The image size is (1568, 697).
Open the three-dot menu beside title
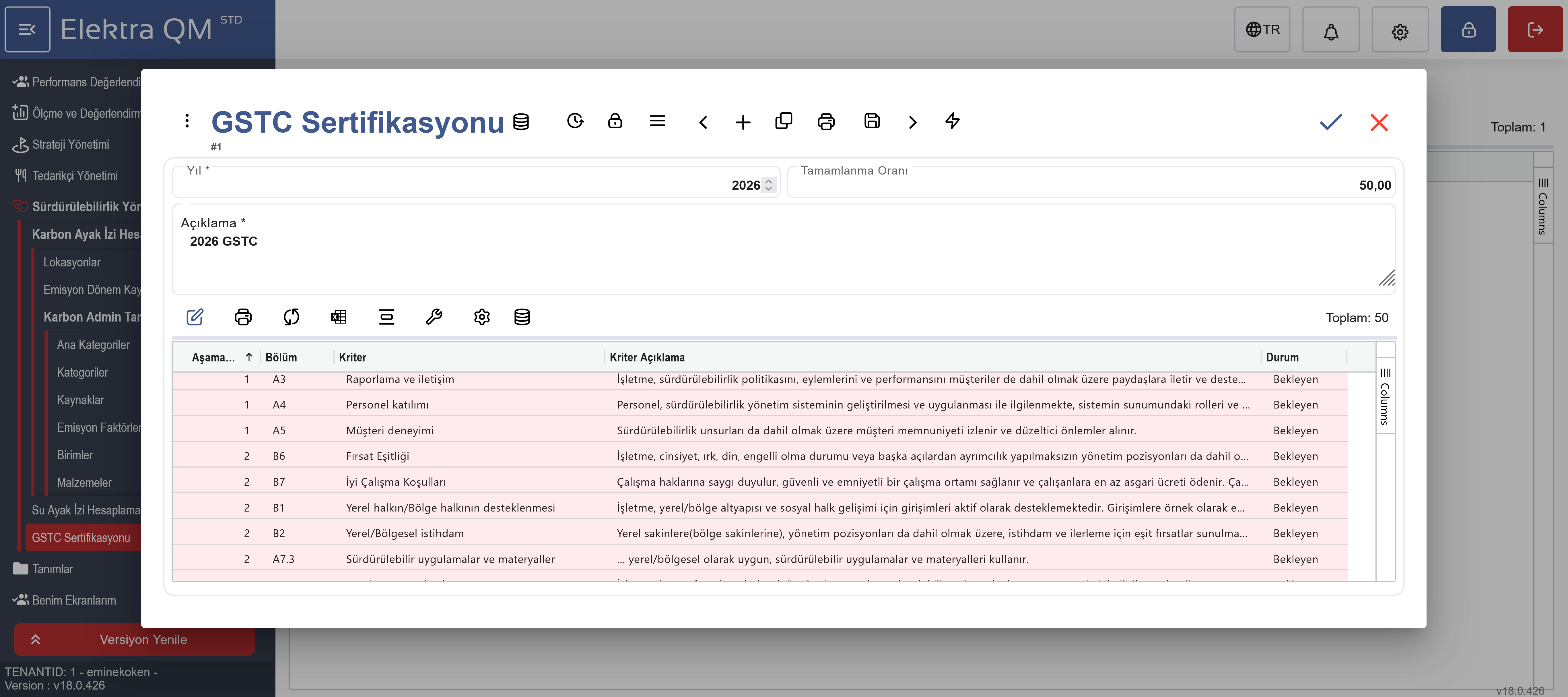[187, 121]
